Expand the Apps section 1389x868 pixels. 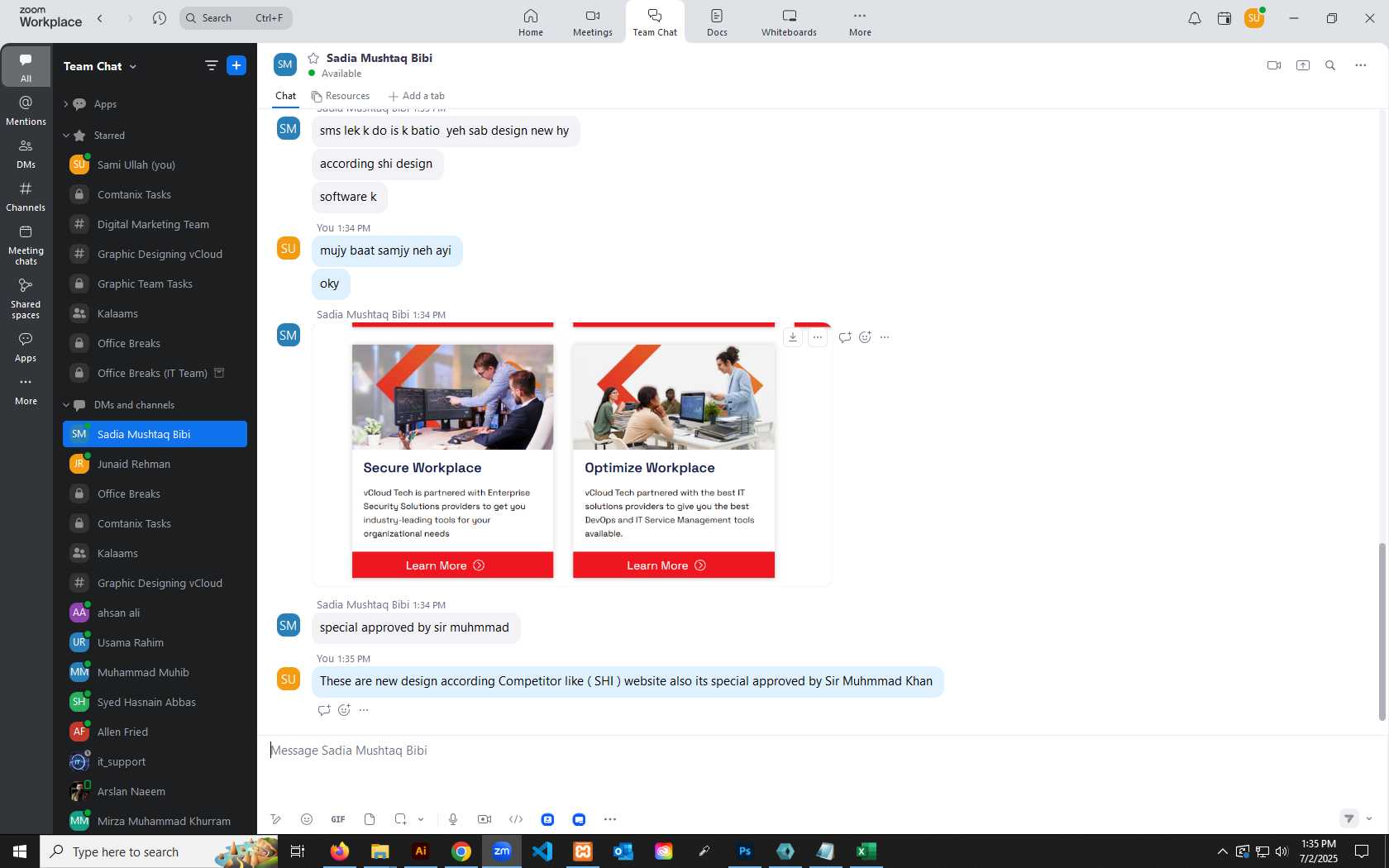click(x=65, y=104)
